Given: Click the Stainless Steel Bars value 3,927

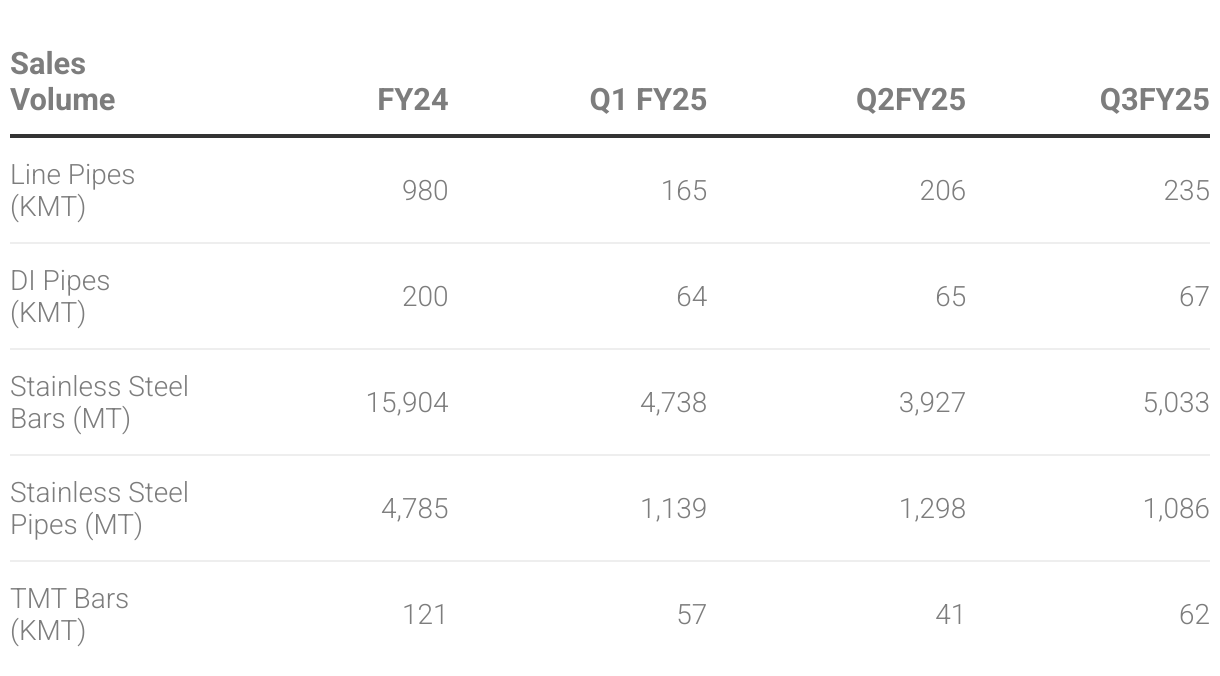Looking at the screenshot, I should [x=933, y=402].
